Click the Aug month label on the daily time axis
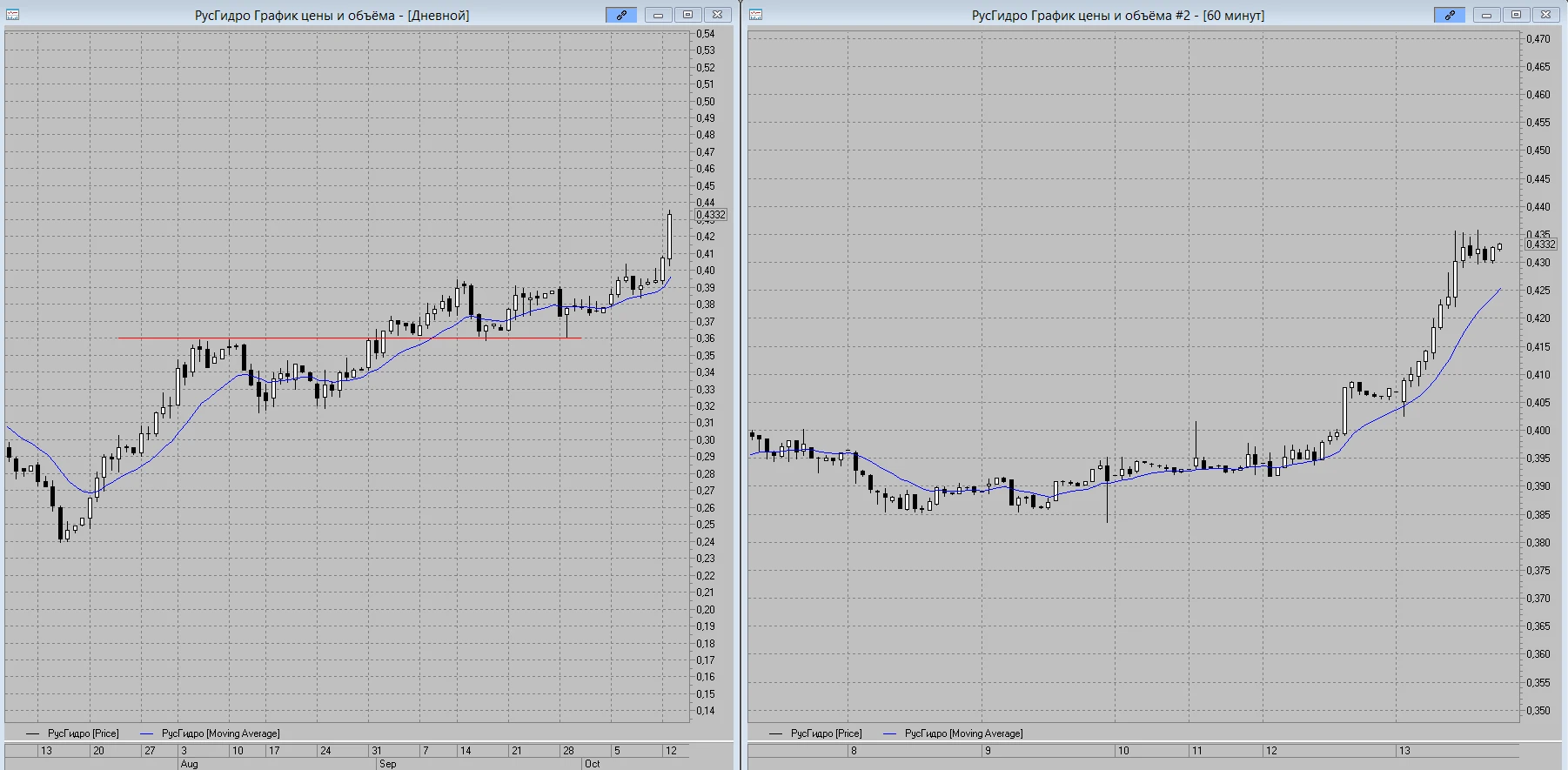Viewport: 1568px width, 770px height. (x=189, y=764)
